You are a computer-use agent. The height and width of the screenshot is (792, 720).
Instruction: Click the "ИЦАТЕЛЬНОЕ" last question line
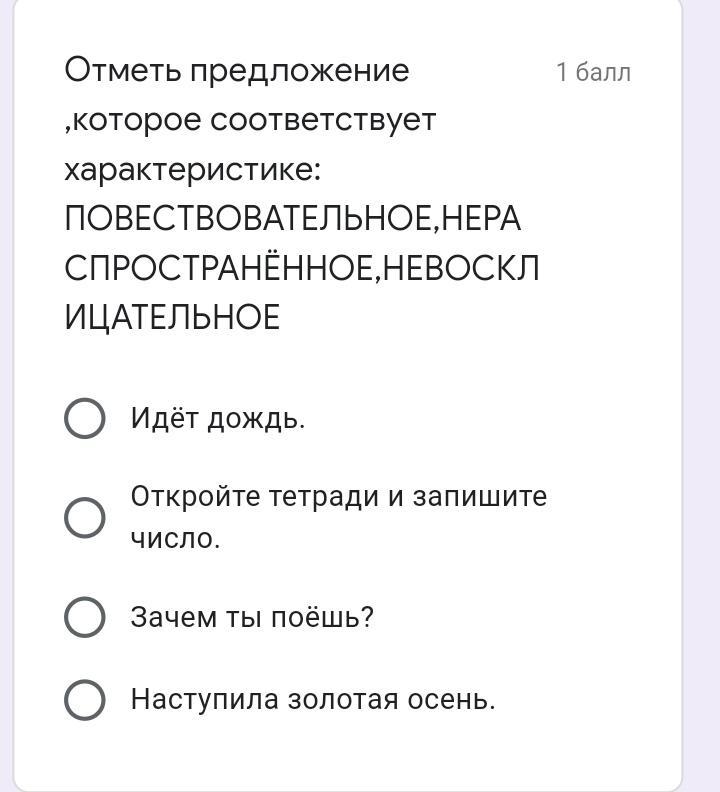coord(172,318)
